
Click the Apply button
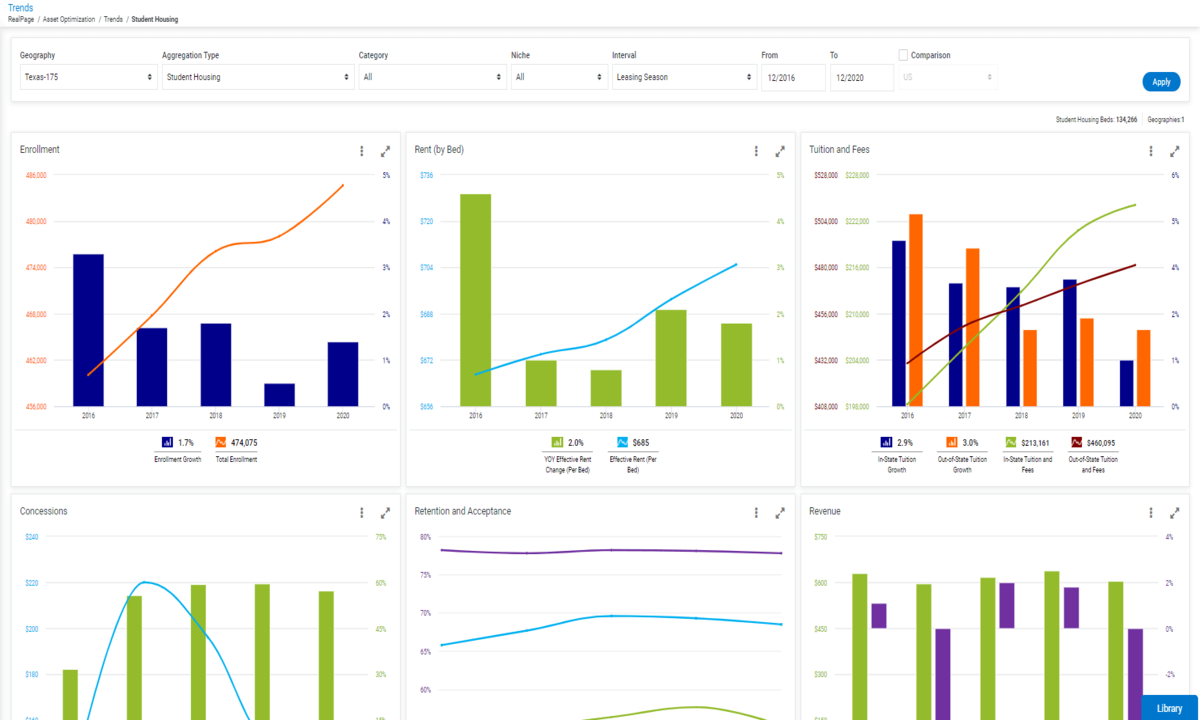(1161, 82)
